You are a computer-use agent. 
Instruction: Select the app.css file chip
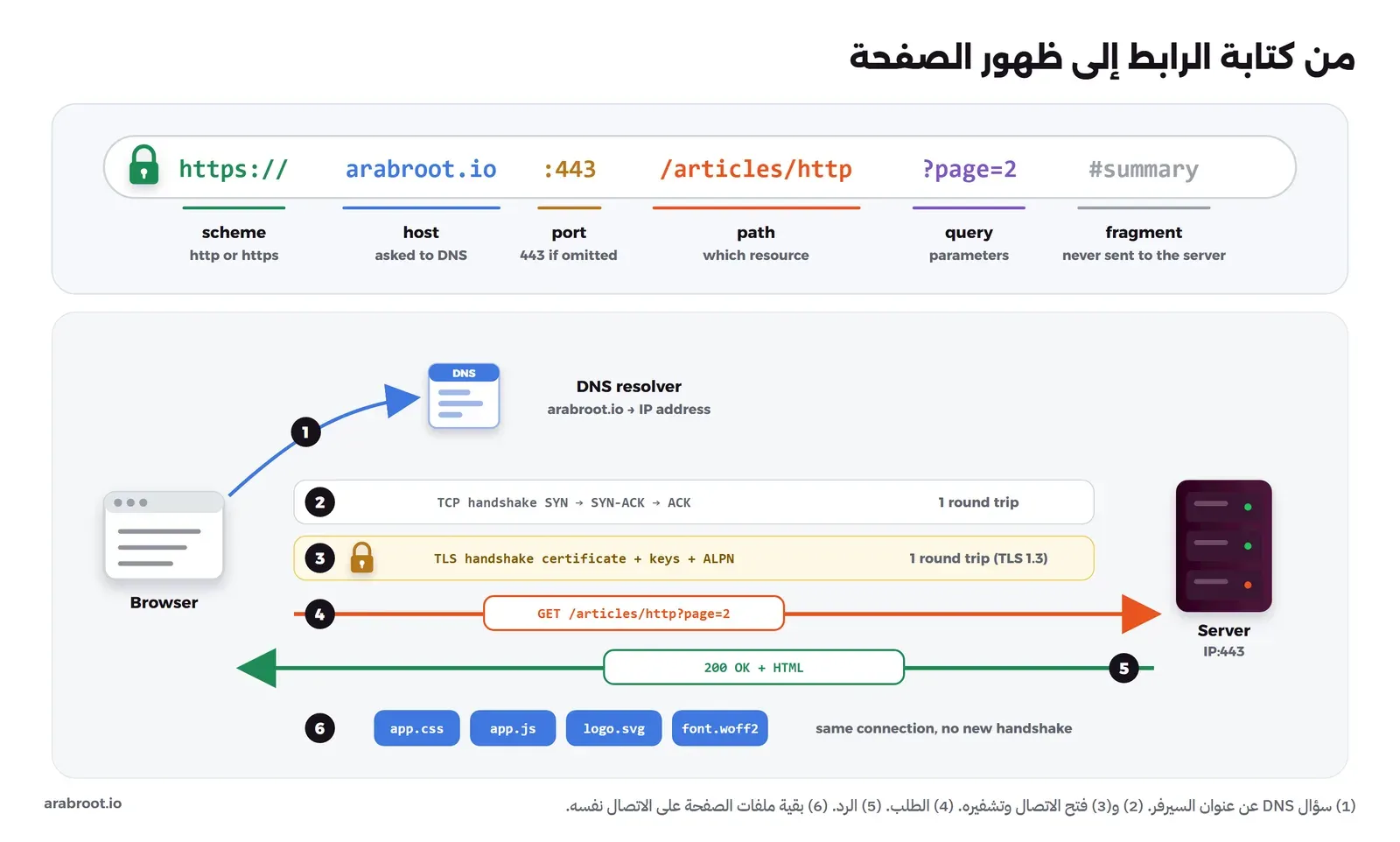click(416, 728)
